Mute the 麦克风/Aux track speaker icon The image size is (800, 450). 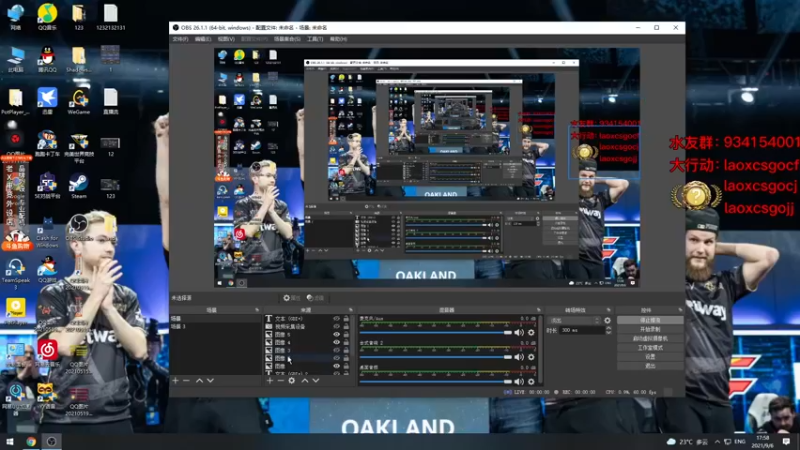519,333
